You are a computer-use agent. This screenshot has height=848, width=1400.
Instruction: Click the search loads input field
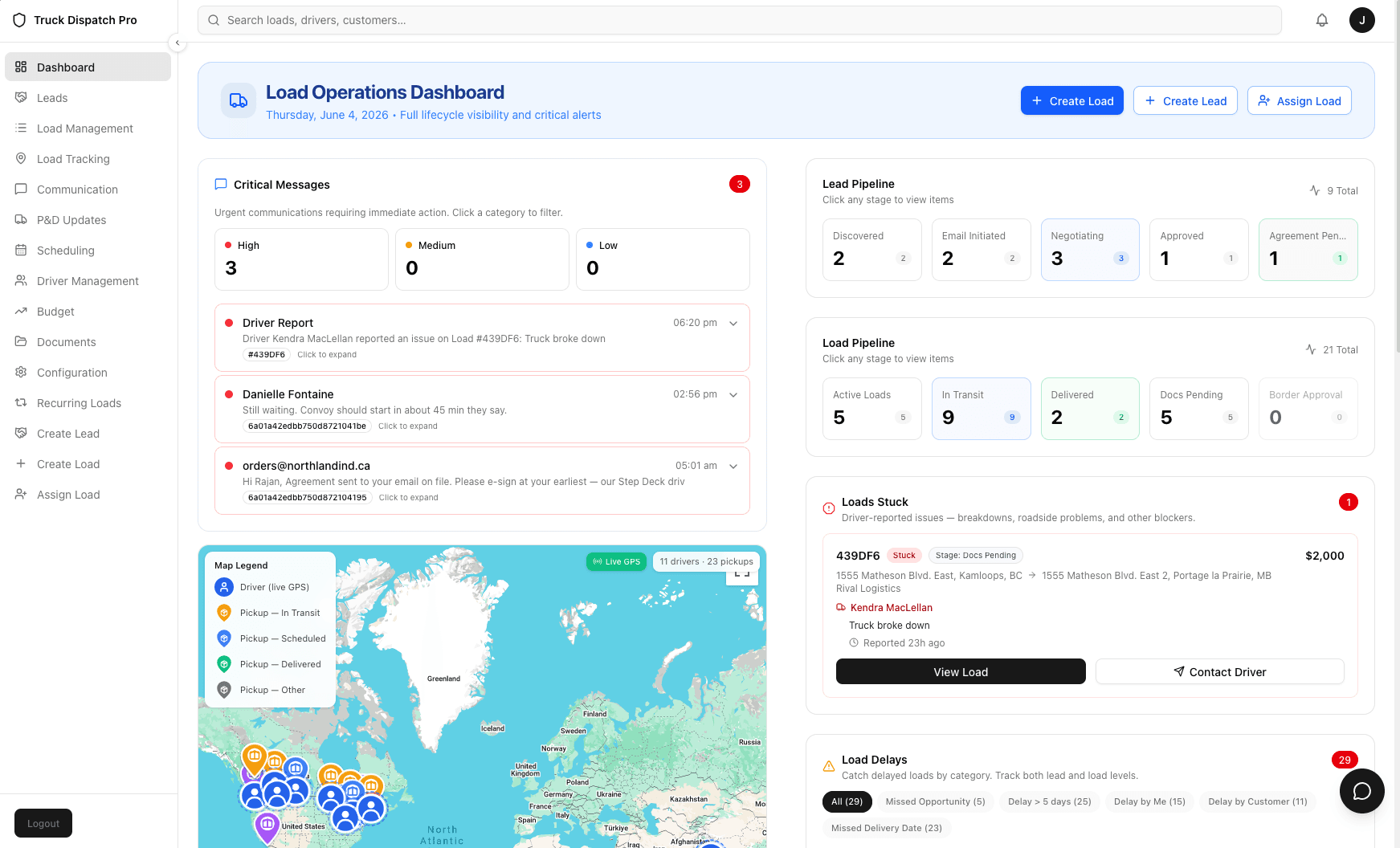(740, 20)
